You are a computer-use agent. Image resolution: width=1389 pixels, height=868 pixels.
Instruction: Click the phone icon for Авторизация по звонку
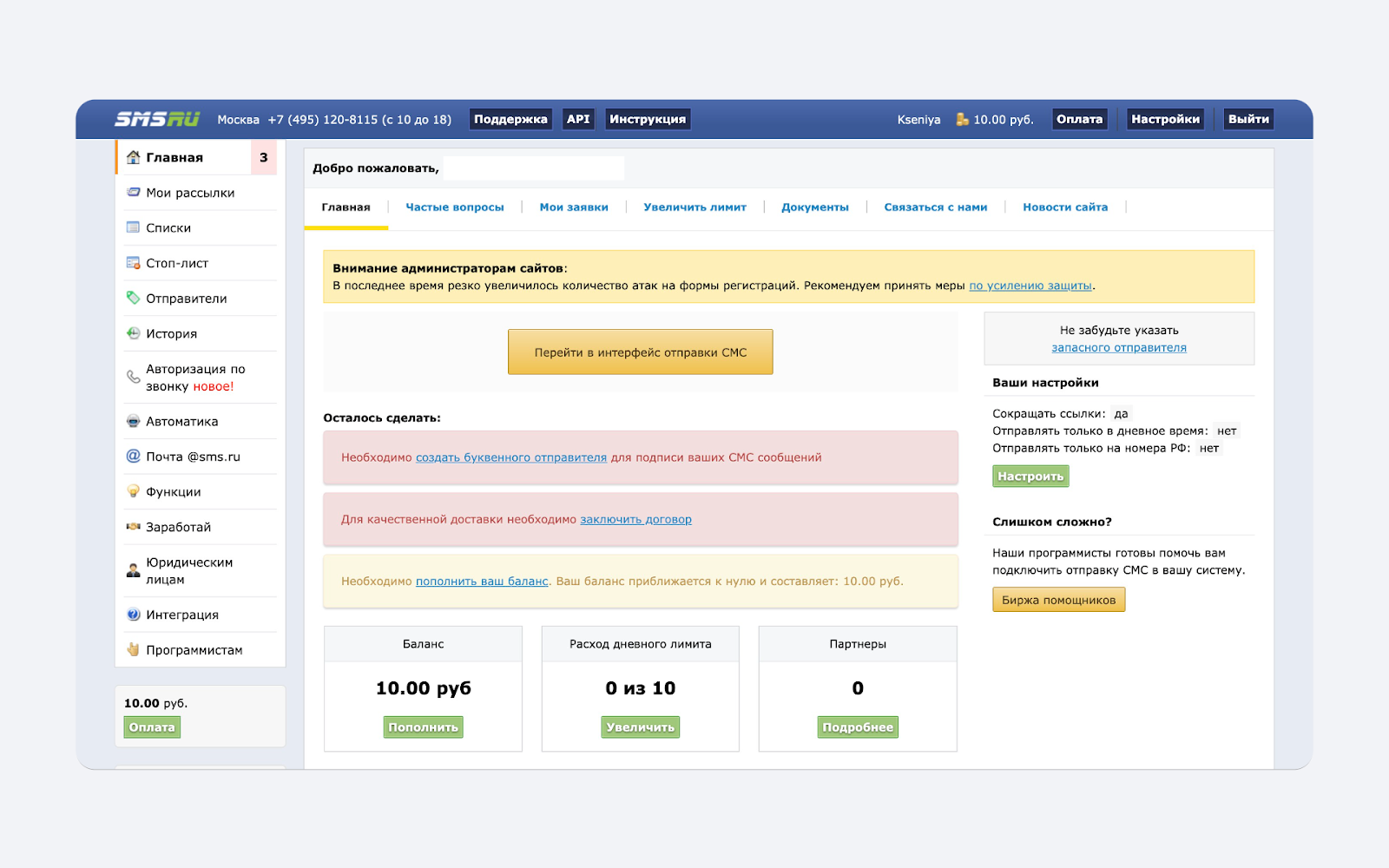(x=133, y=377)
